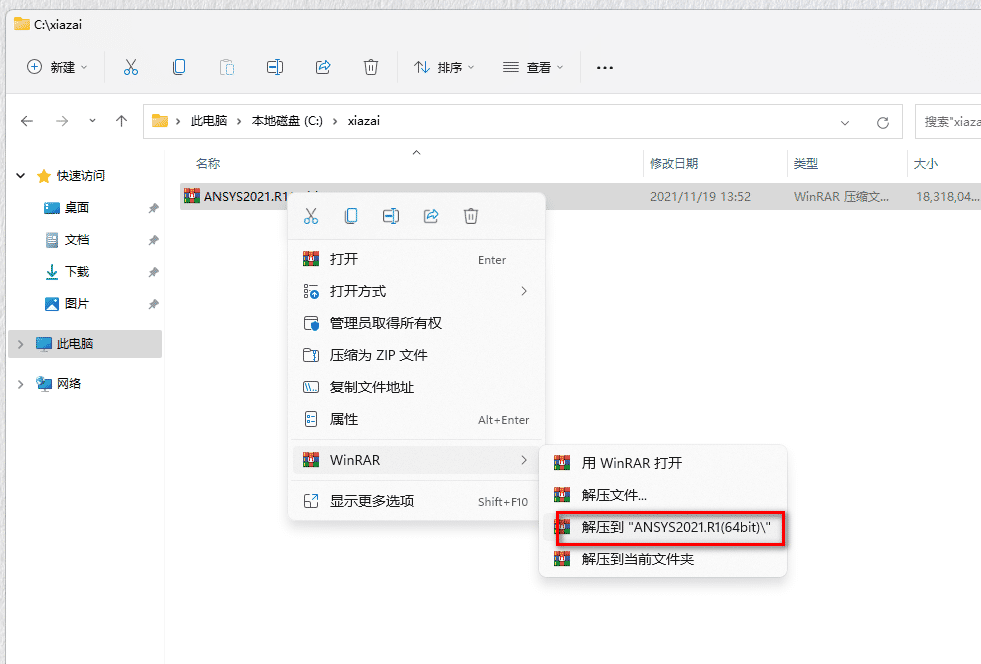Expand the 此电脑 tree node
Image resolution: width=981 pixels, height=664 pixels.
pyautogui.click(x=21, y=344)
